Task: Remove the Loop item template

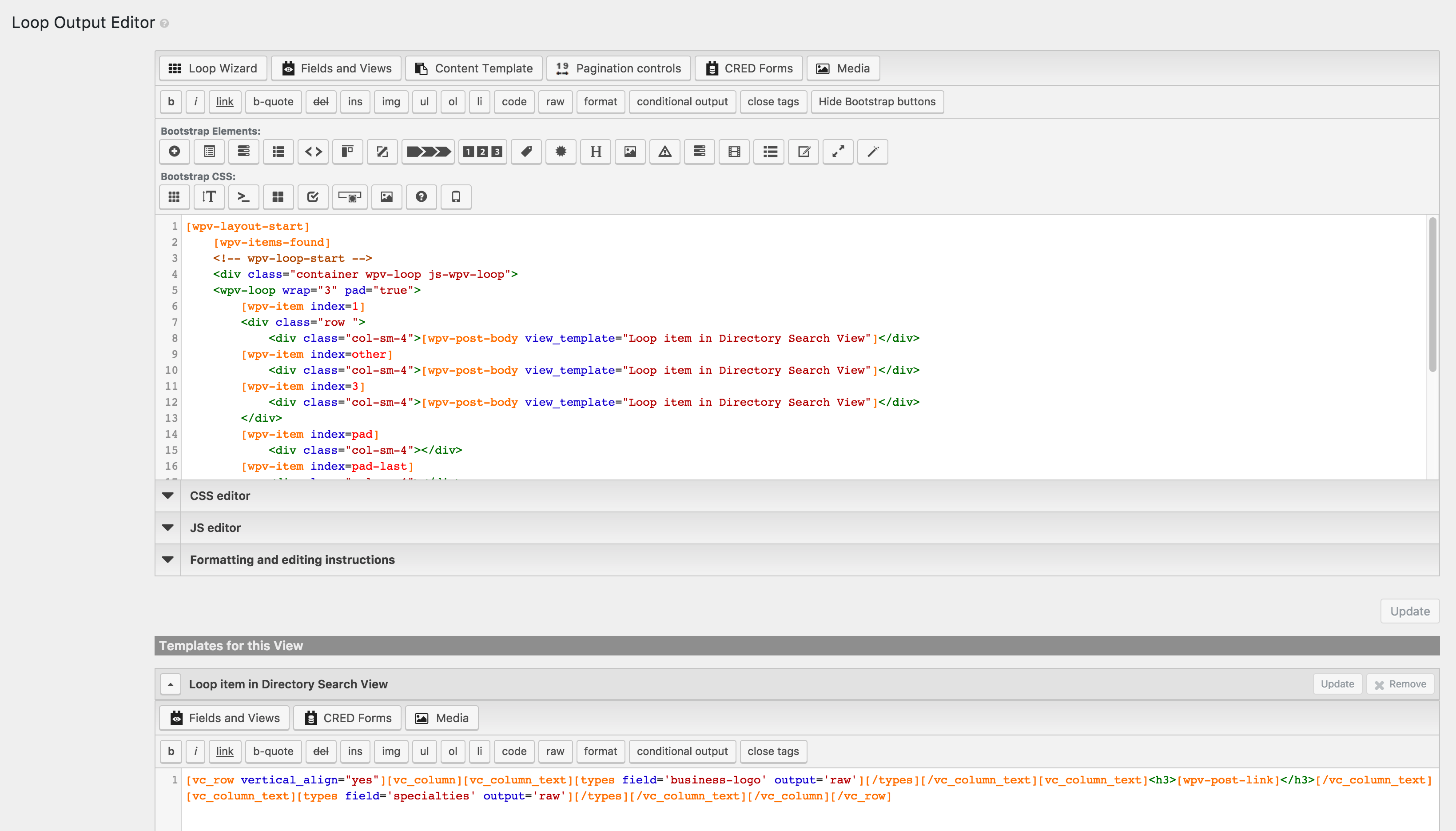Action: click(1400, 684)
